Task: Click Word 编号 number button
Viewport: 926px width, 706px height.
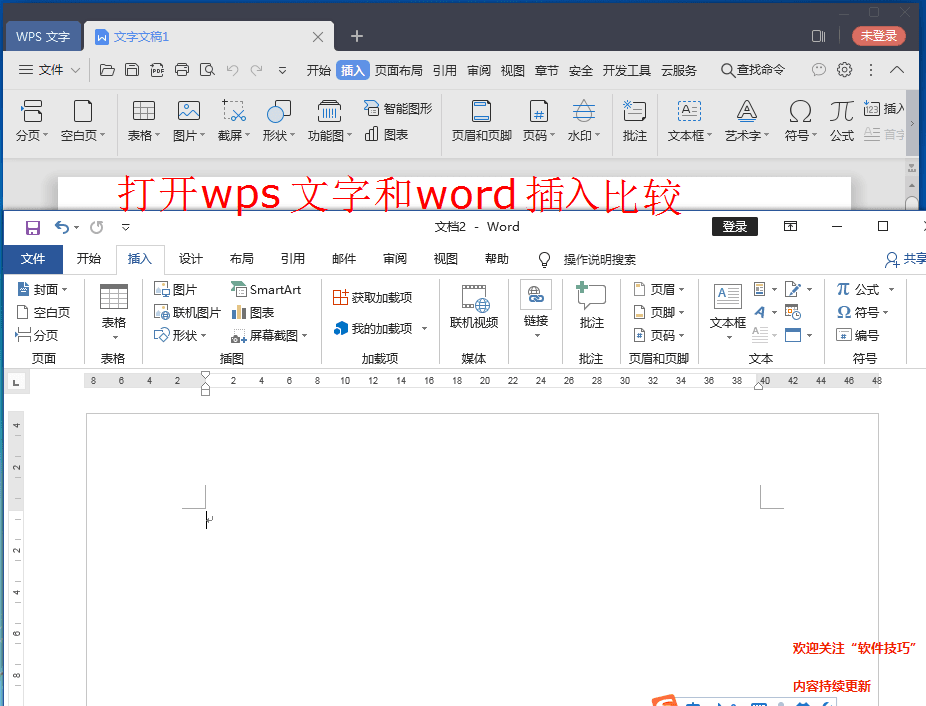Action: click(x=857, y=335)
